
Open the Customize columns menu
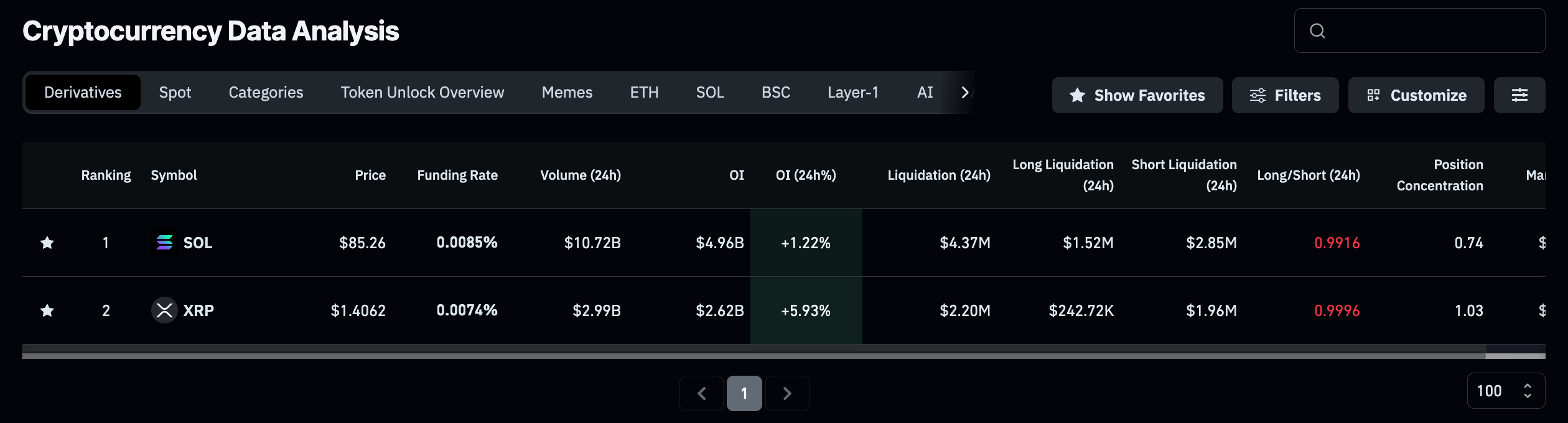pyautogui.click(x=1416, y=95)
